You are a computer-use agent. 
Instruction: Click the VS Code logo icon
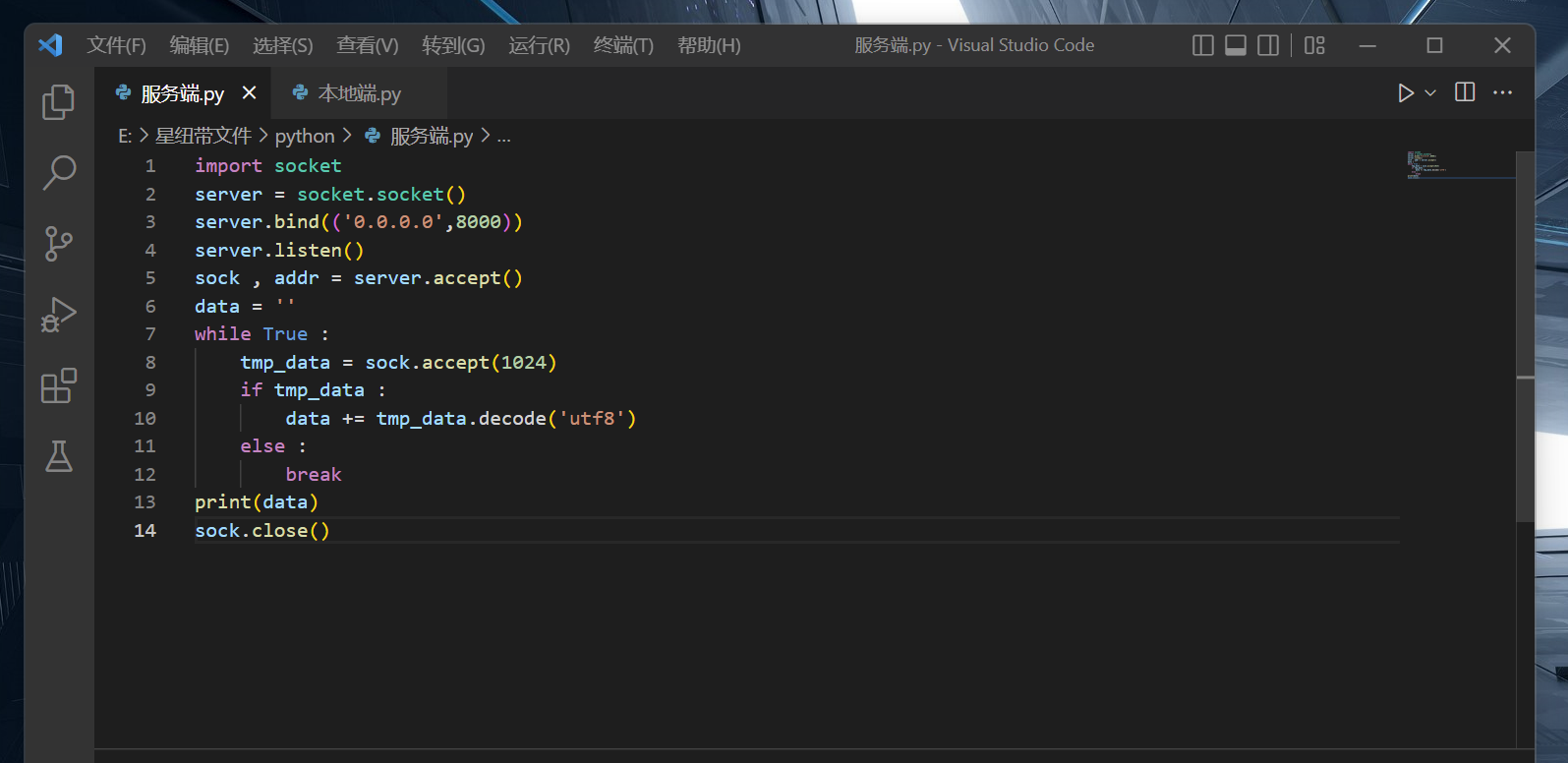click(50, 45)
